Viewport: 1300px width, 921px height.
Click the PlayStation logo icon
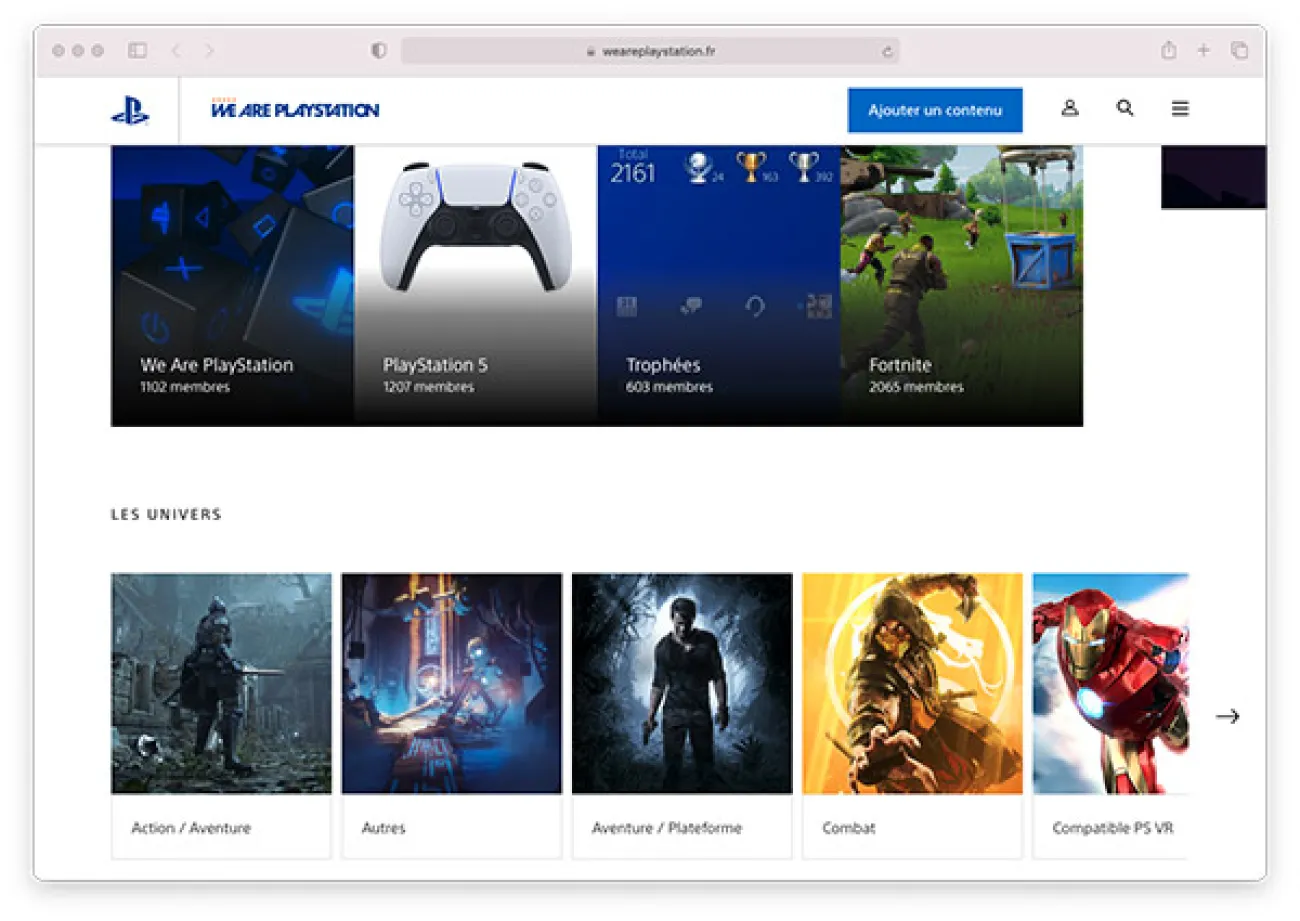point(130,110)
